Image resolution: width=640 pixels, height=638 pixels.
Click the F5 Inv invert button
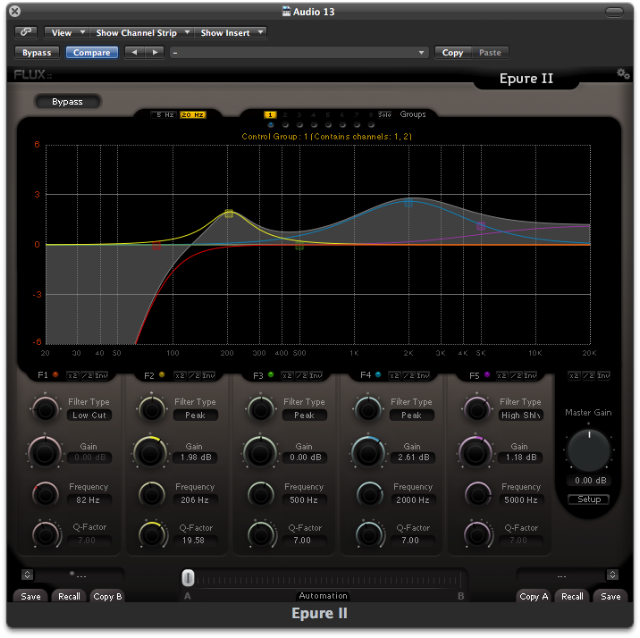tap(530, 375)
